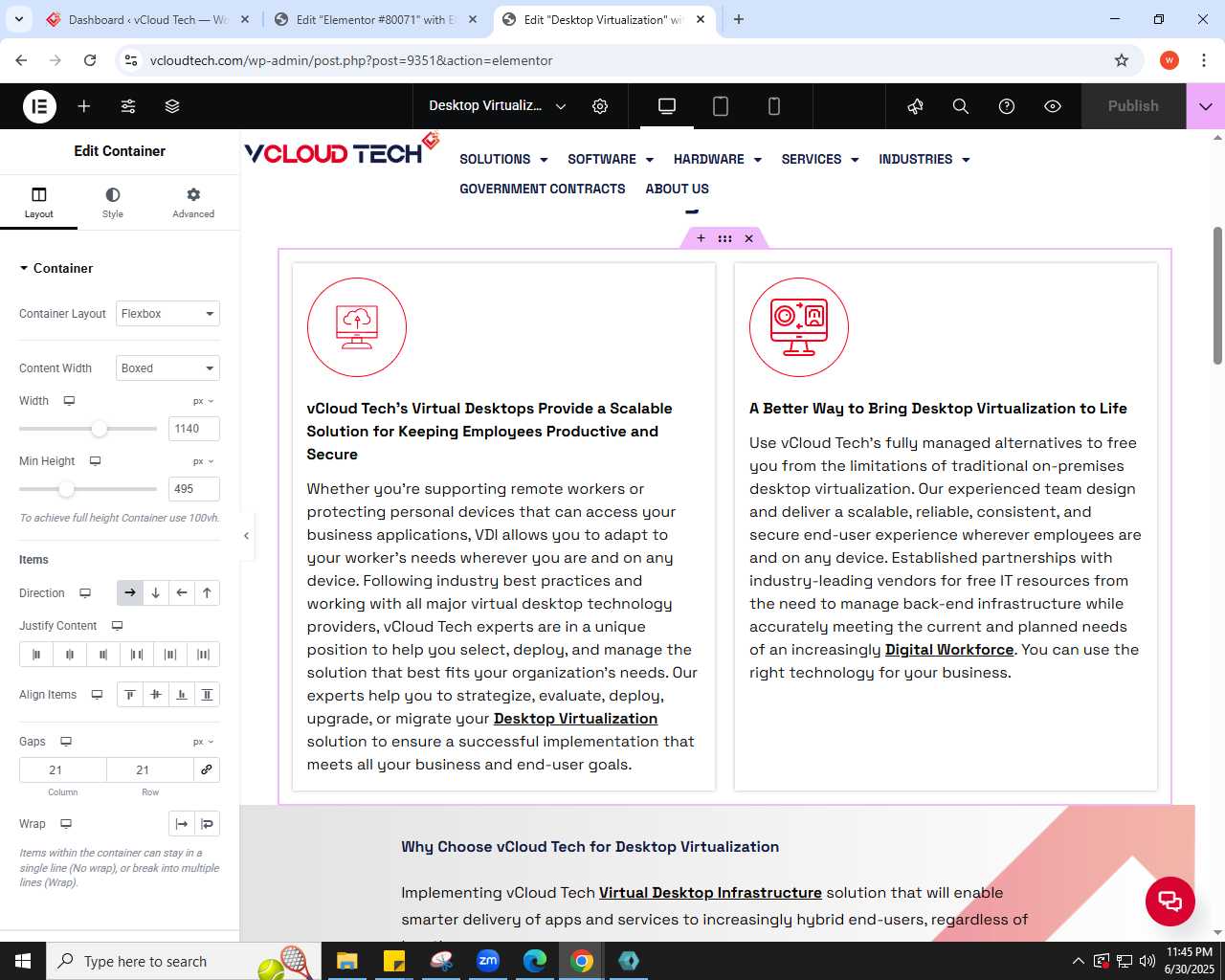Open Site Settings sliders icon

128,106
